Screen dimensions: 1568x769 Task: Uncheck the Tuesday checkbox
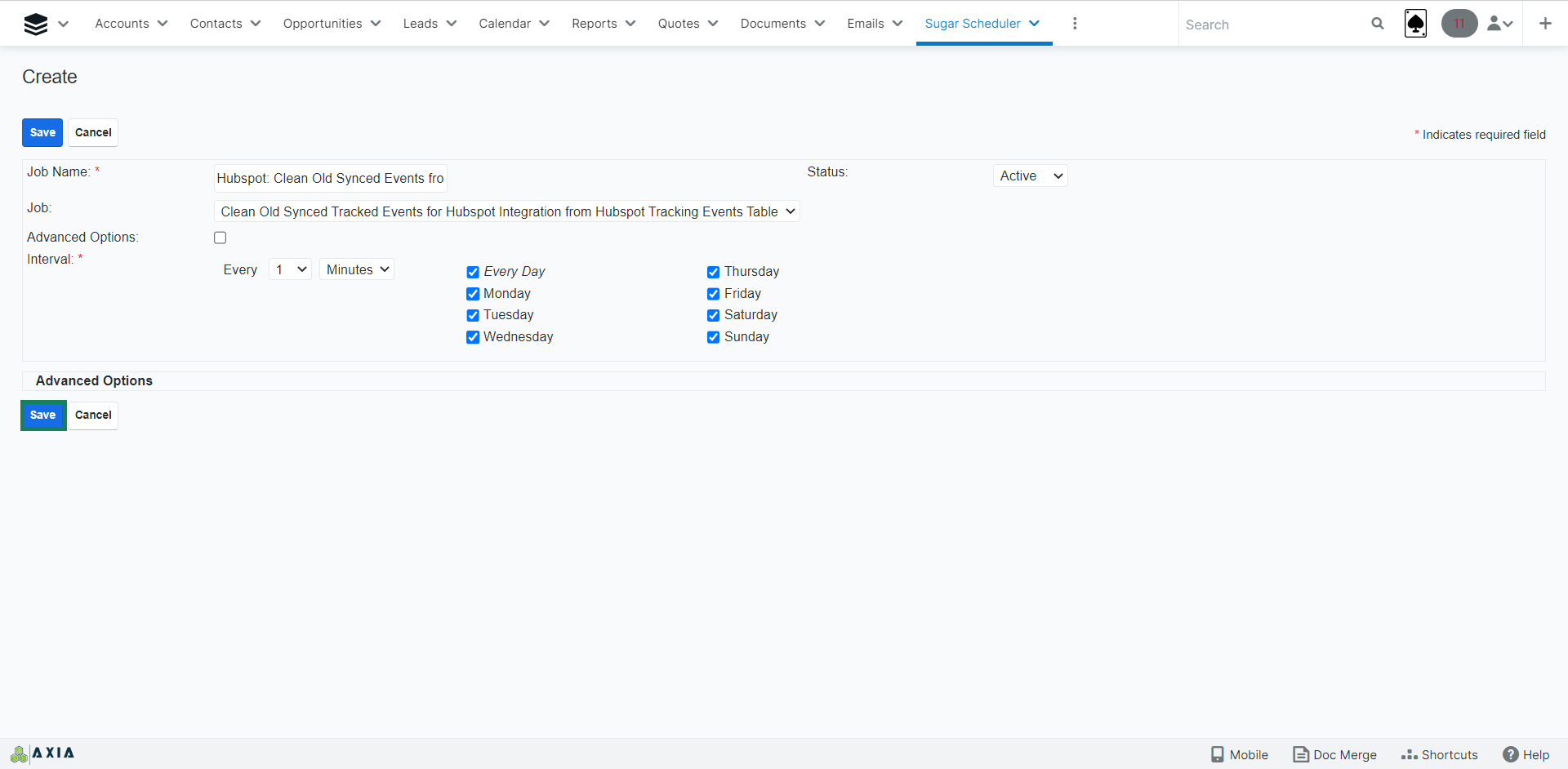473,315
